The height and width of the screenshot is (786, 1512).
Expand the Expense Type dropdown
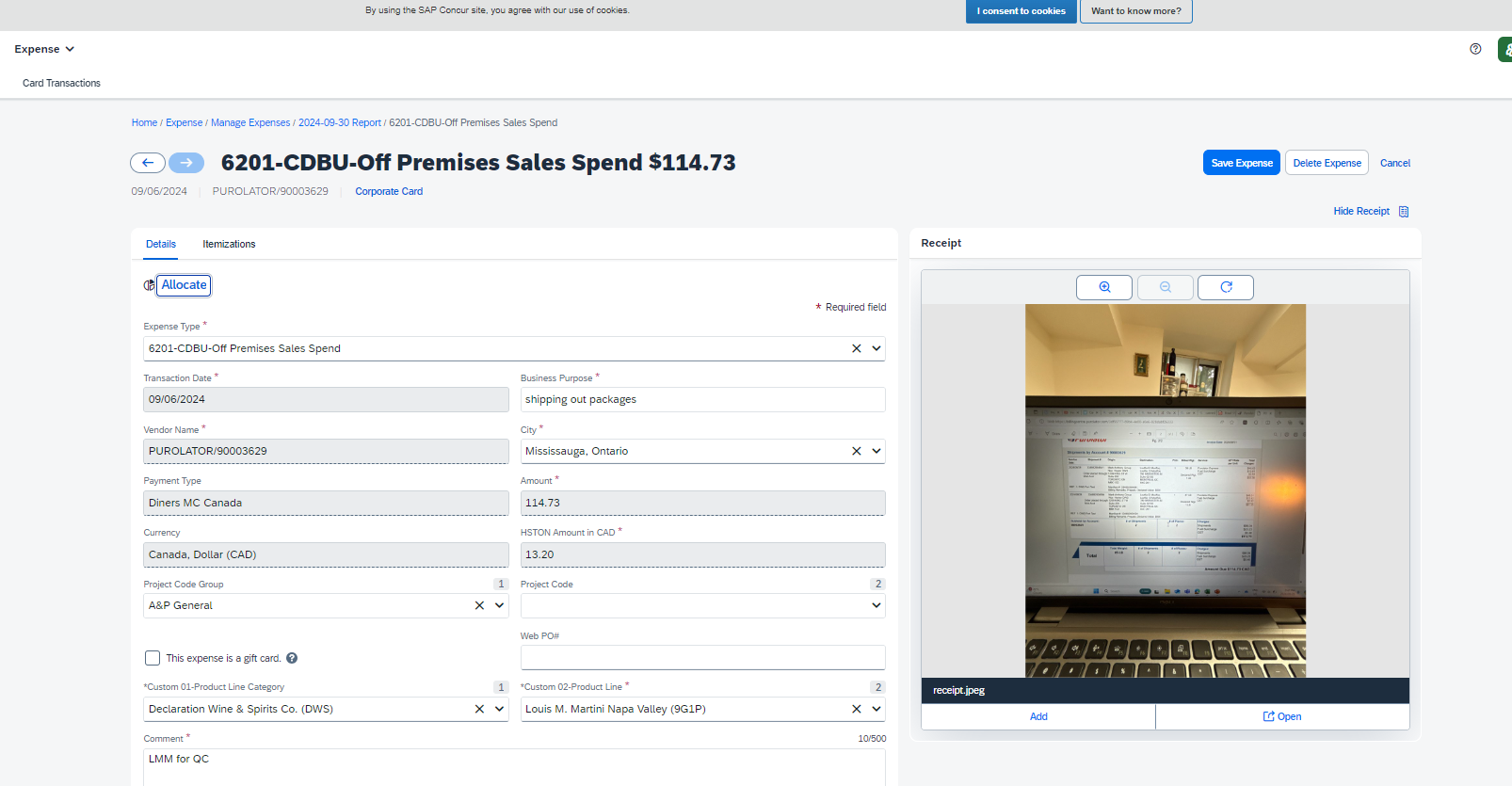tap(877, 348)
